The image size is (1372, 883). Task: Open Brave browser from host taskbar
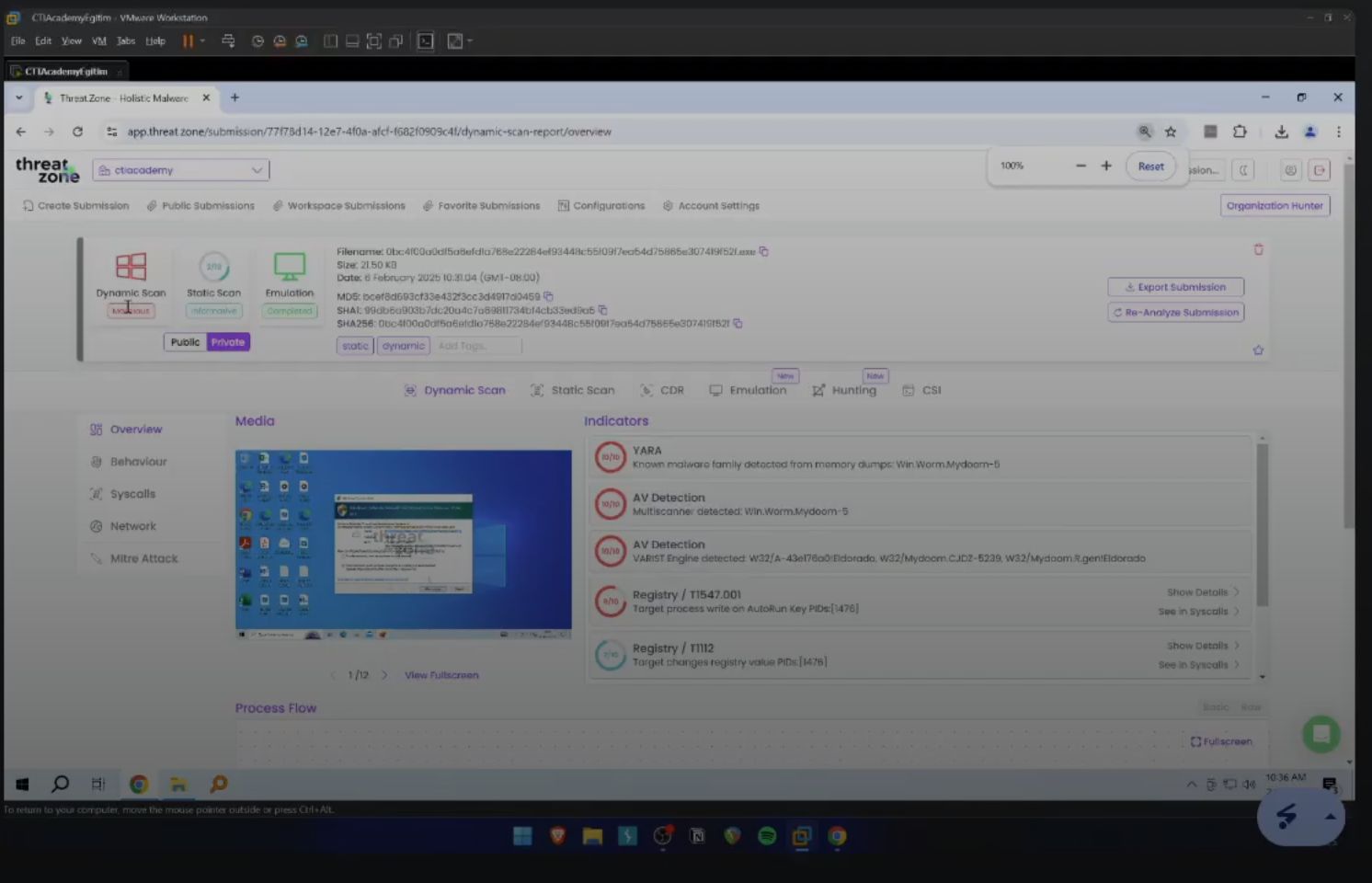pyautogui.click(x=557, y=835)
